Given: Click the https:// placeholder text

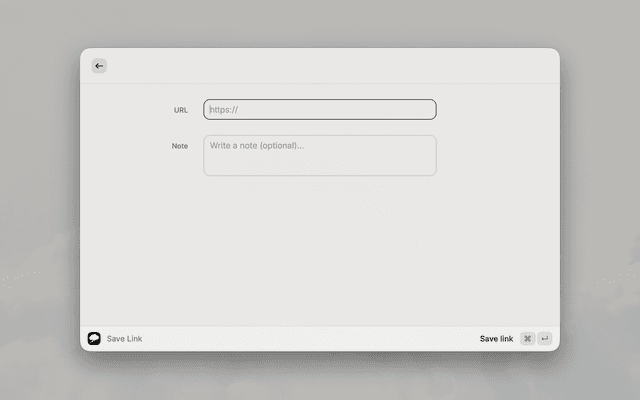Looking at the screenshot, I should pyautogui.click(x=224, y=110).
